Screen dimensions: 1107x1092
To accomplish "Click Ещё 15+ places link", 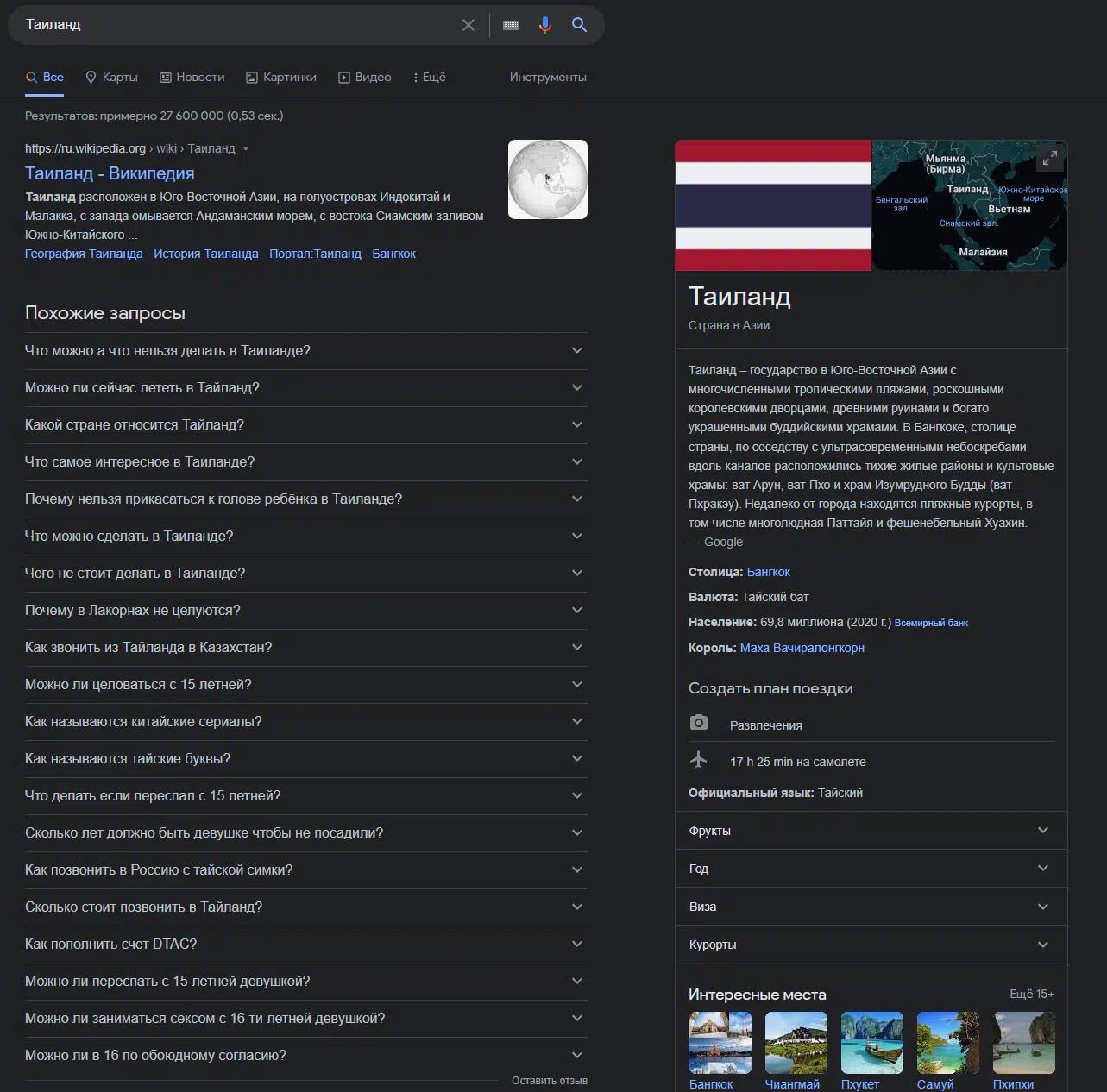I will 1032,995.
